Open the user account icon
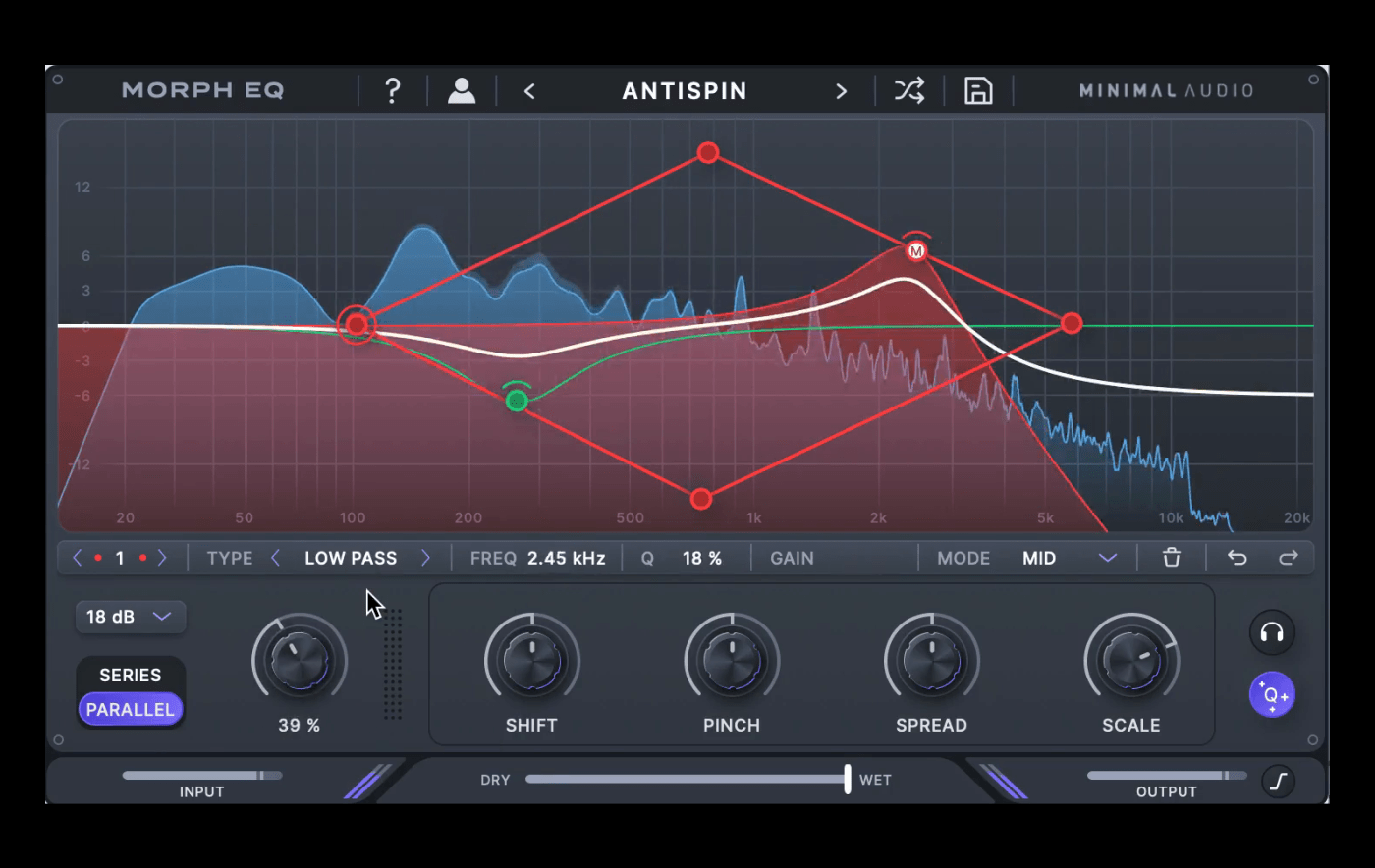This screenshot has height=868, width=1375. [462, 90]
